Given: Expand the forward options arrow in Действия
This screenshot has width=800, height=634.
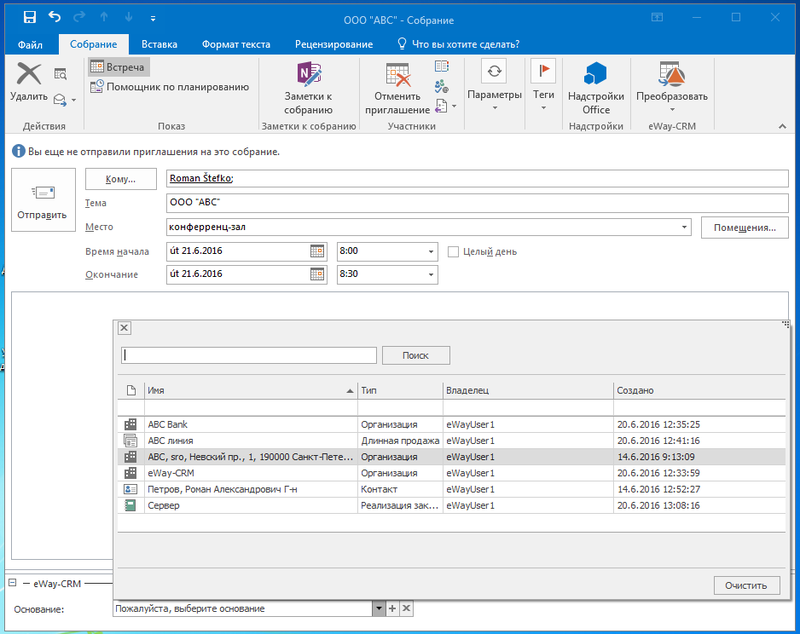Looking at the screenshot, I should click(74, 100).
